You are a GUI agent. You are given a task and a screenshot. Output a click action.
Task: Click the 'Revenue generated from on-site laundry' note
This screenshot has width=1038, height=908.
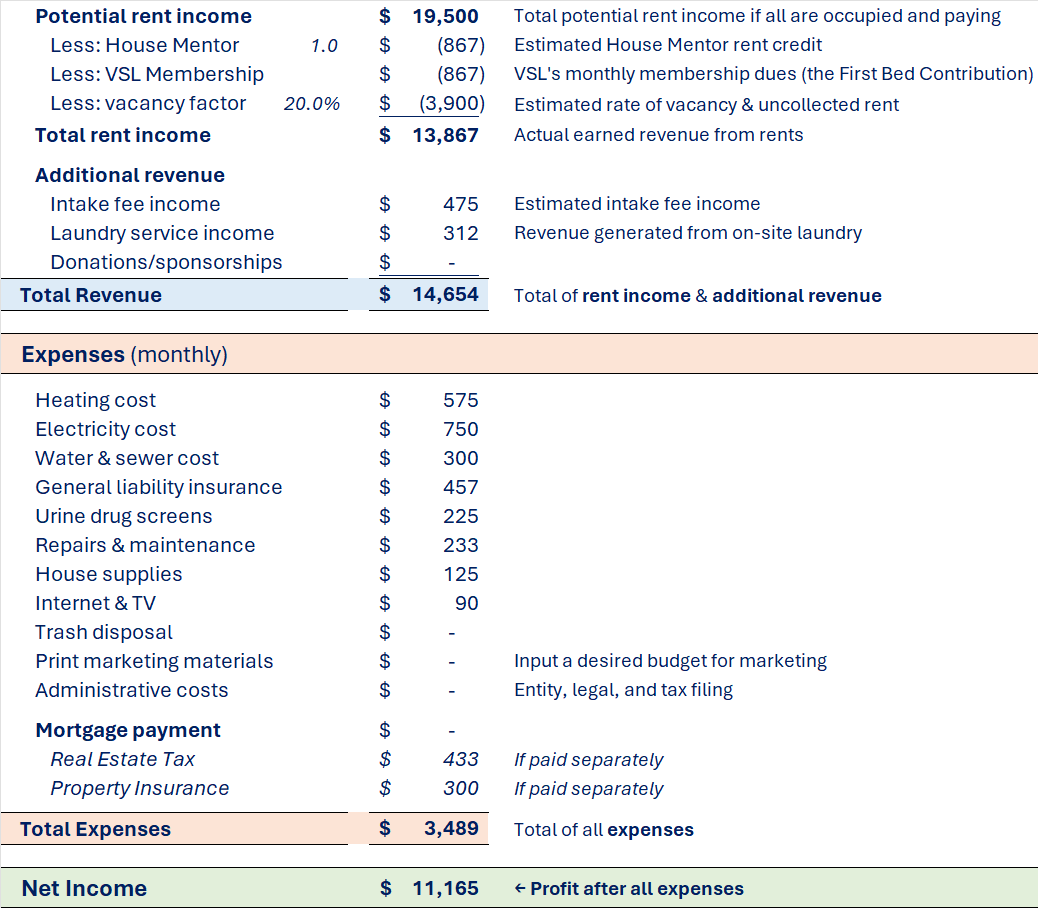coord(688,233)
